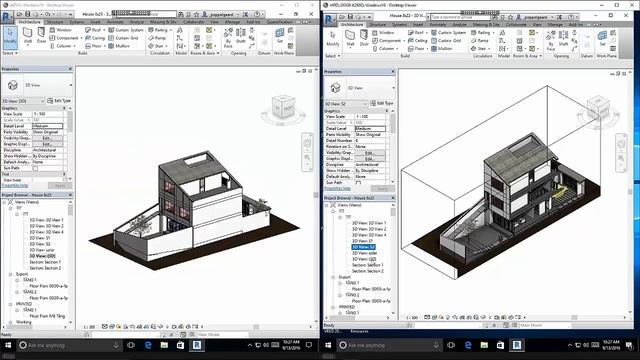Select Mullion tool in left window
640x360 pixels.
(119, 46)
